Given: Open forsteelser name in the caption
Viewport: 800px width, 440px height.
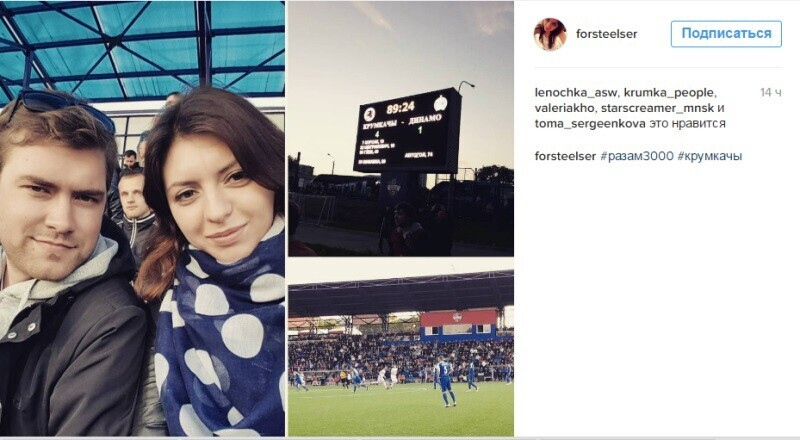Looking at the screenshot, I should tap(565, 156).
